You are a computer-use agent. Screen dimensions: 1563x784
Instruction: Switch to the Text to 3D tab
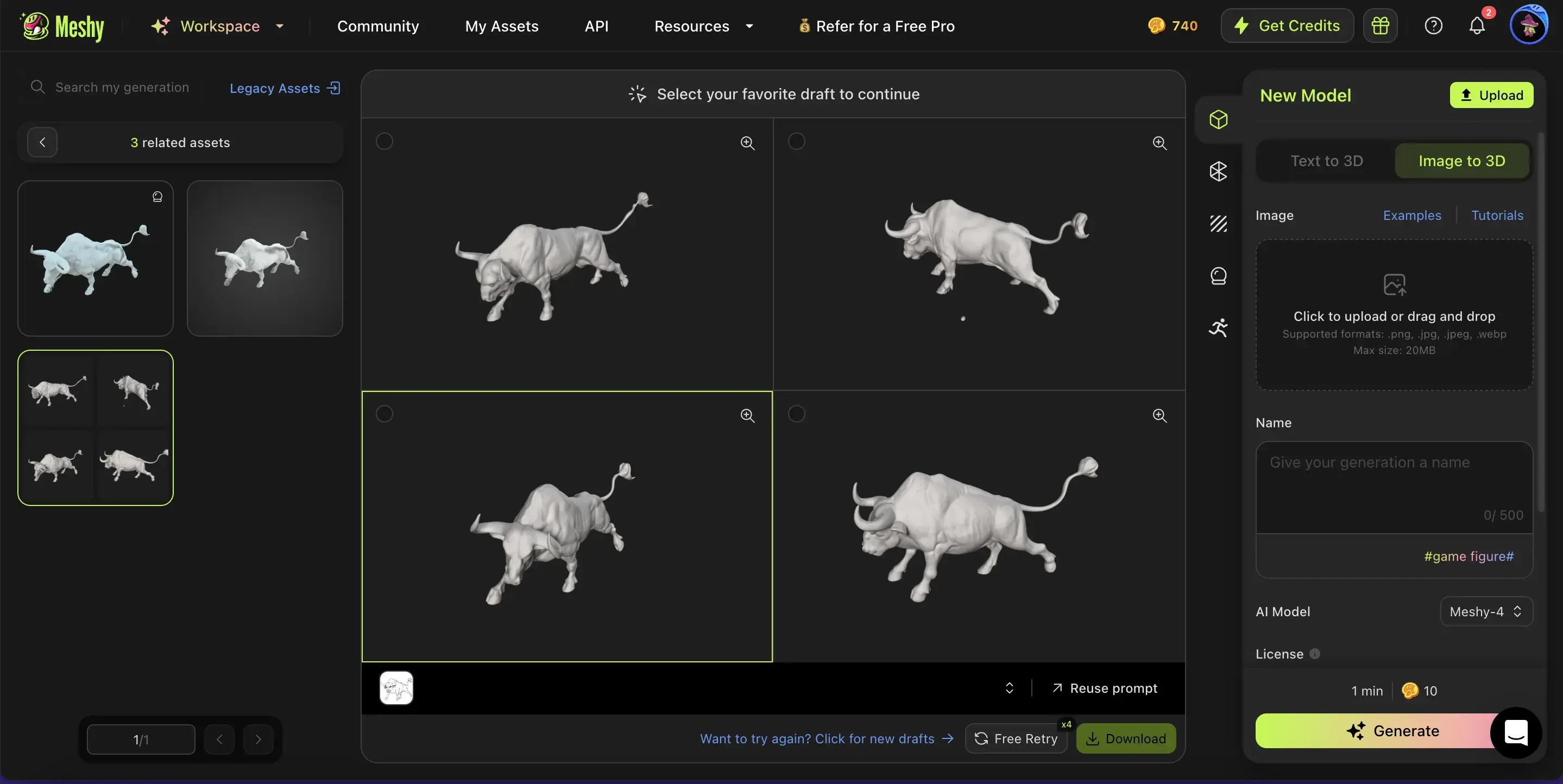pos(1326,160)
